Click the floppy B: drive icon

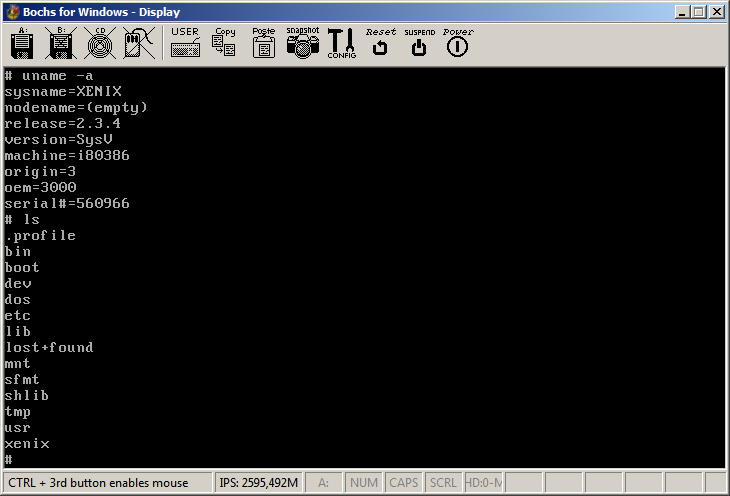61,43
